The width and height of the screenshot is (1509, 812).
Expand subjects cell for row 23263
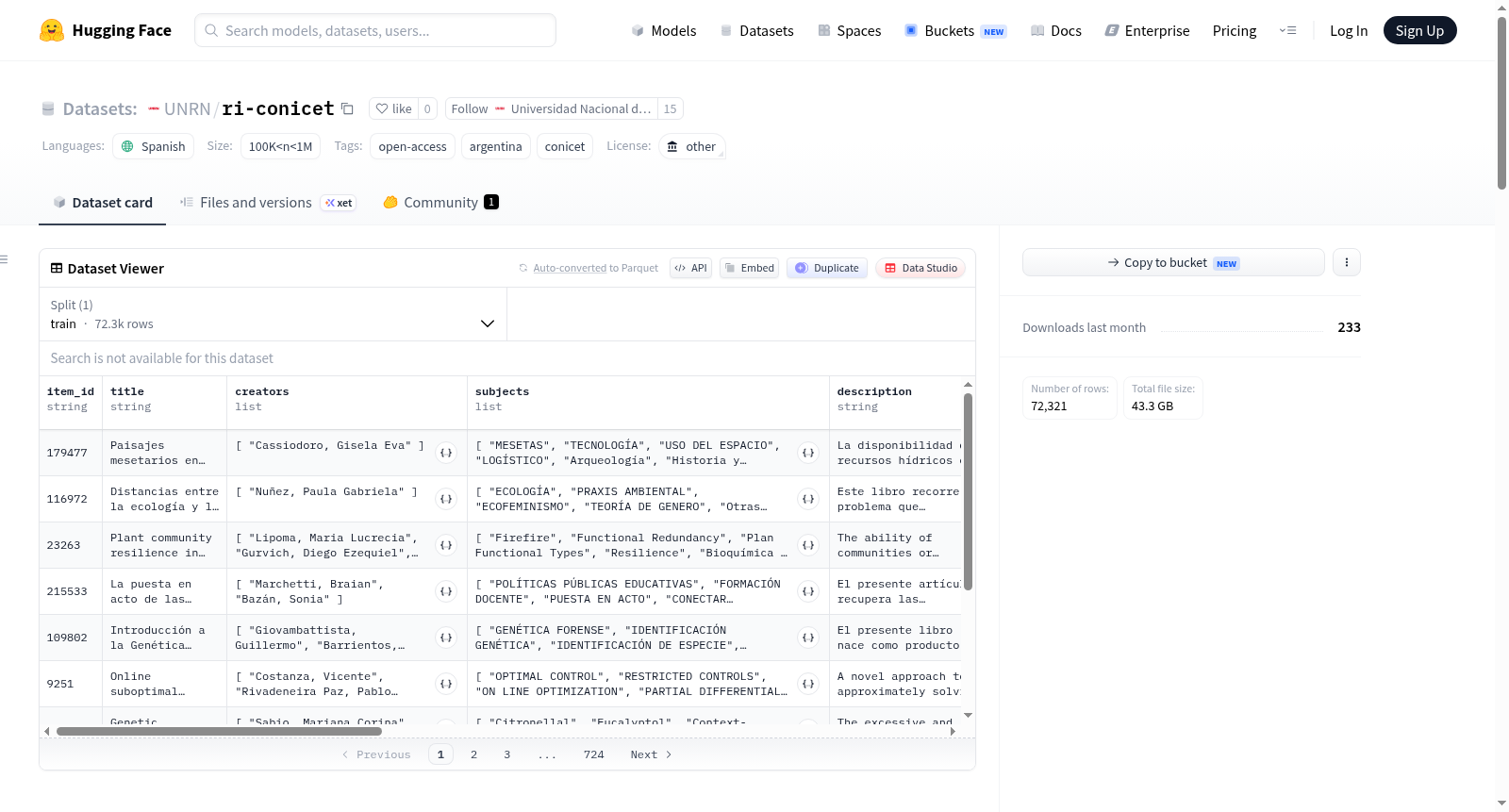[x=808, y=545]
